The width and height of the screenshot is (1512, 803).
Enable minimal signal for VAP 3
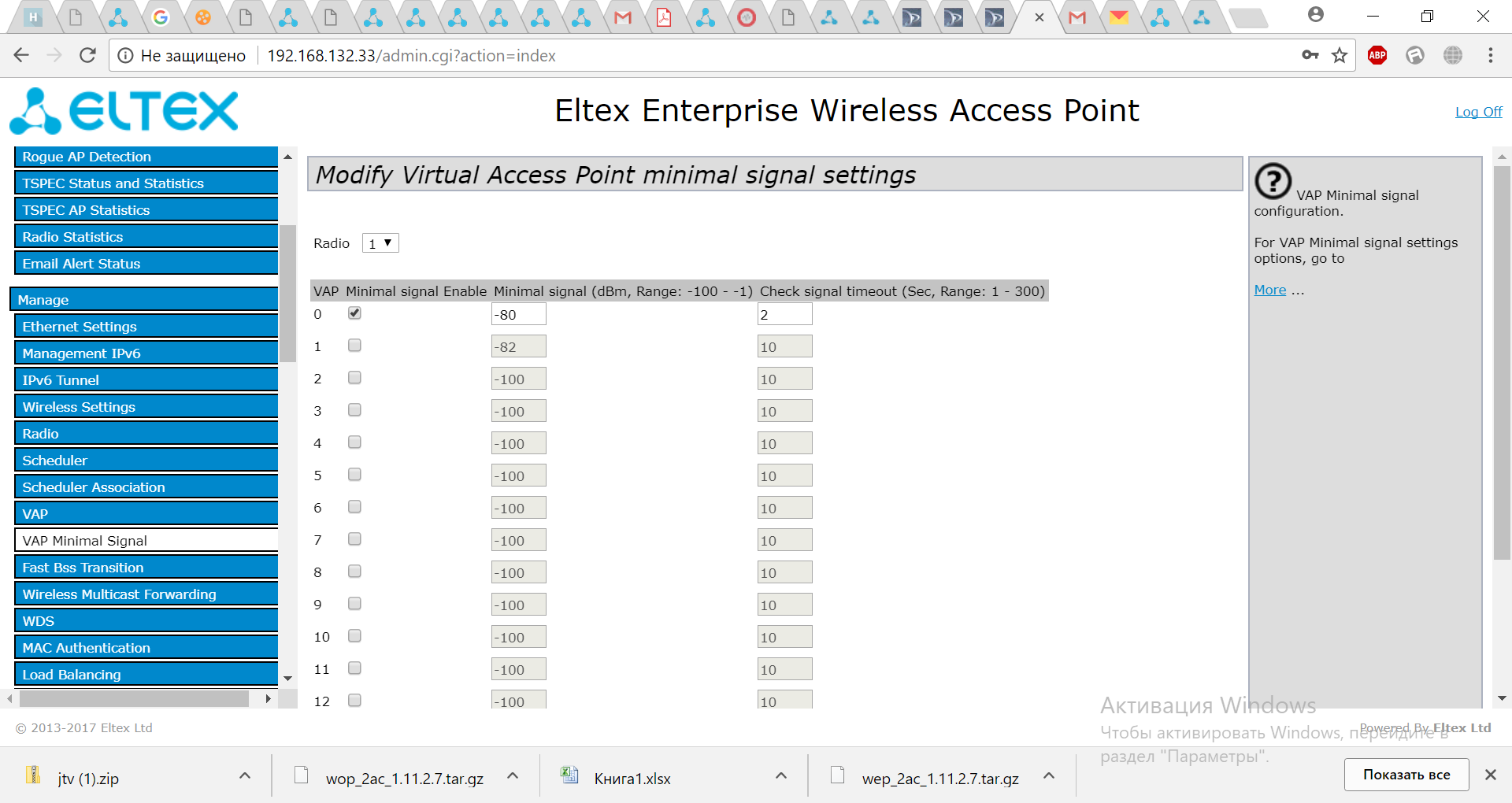pyautogui.click(x=354, y=410)
